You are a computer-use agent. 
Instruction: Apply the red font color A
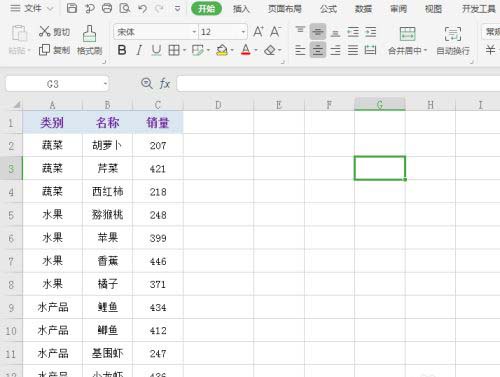click(246, 50)
